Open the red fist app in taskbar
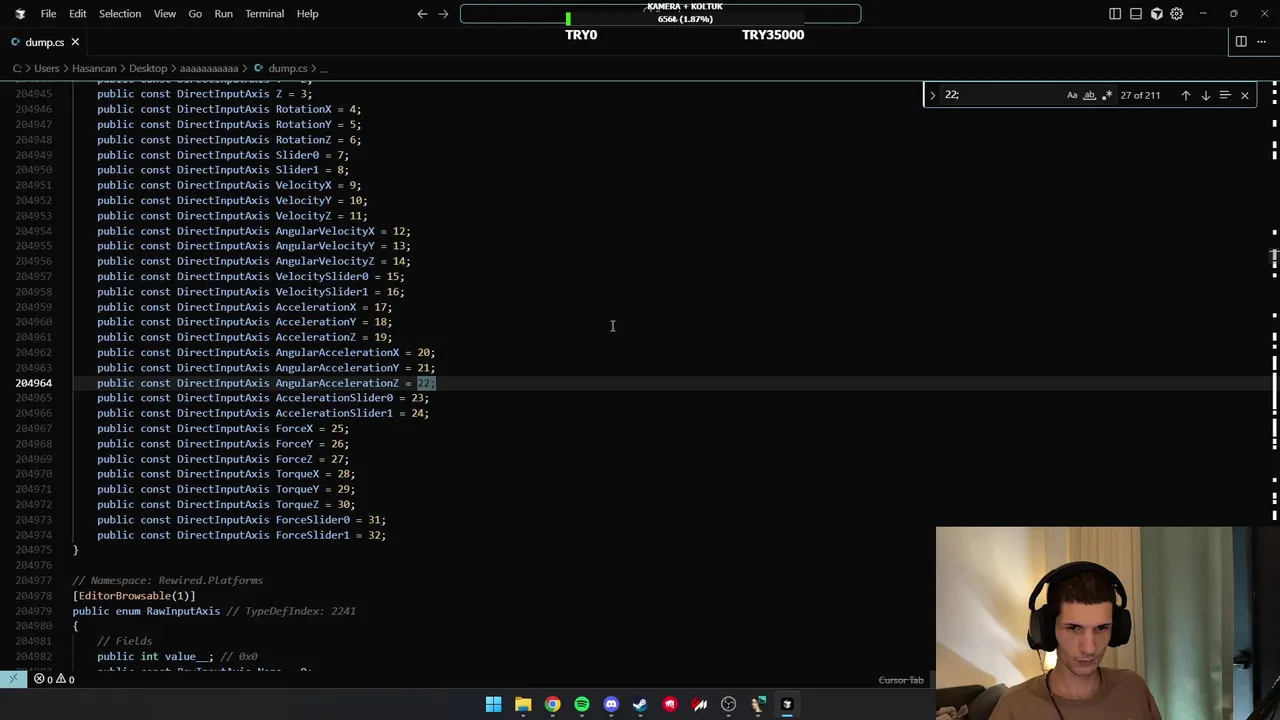The height and width of the screenshot is (720, 1280). click(670, 704)
